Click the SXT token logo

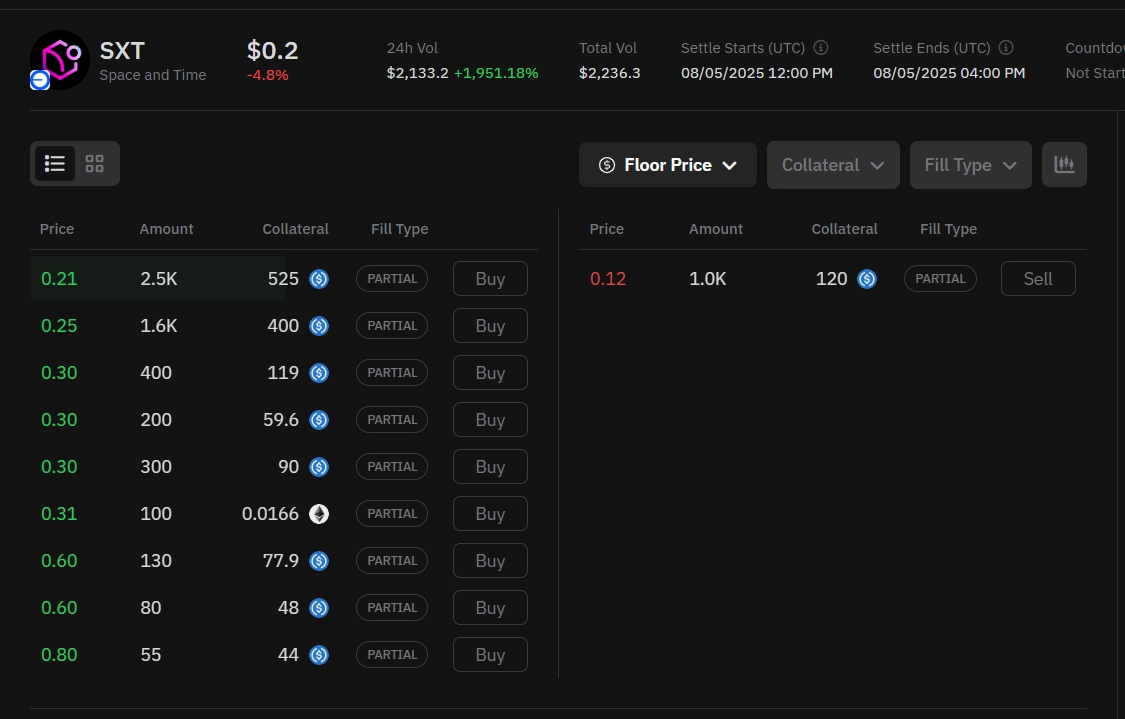tap(60, 60)
